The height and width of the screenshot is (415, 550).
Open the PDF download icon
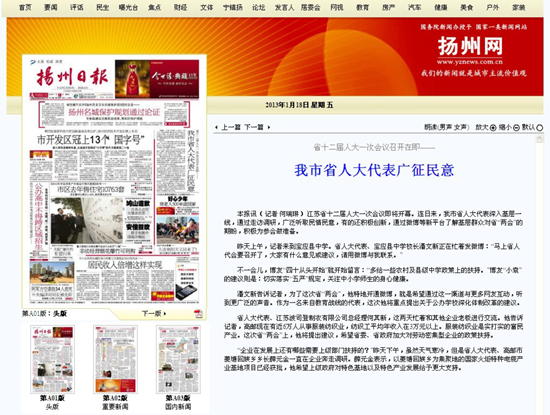pos(198,314)
